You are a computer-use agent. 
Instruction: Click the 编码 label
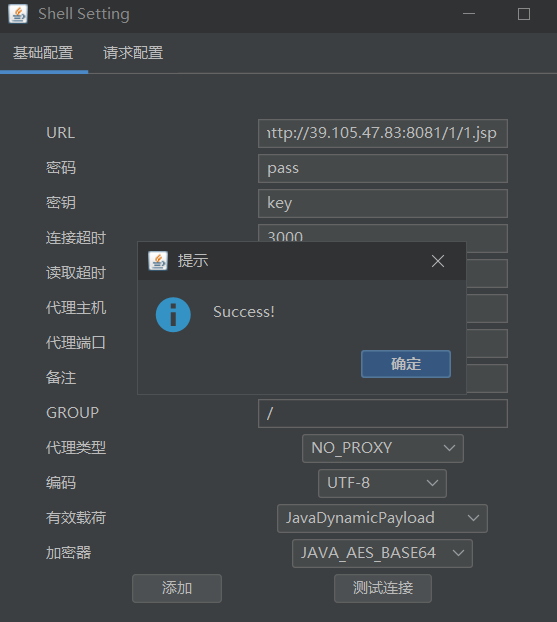coord(61,483)
